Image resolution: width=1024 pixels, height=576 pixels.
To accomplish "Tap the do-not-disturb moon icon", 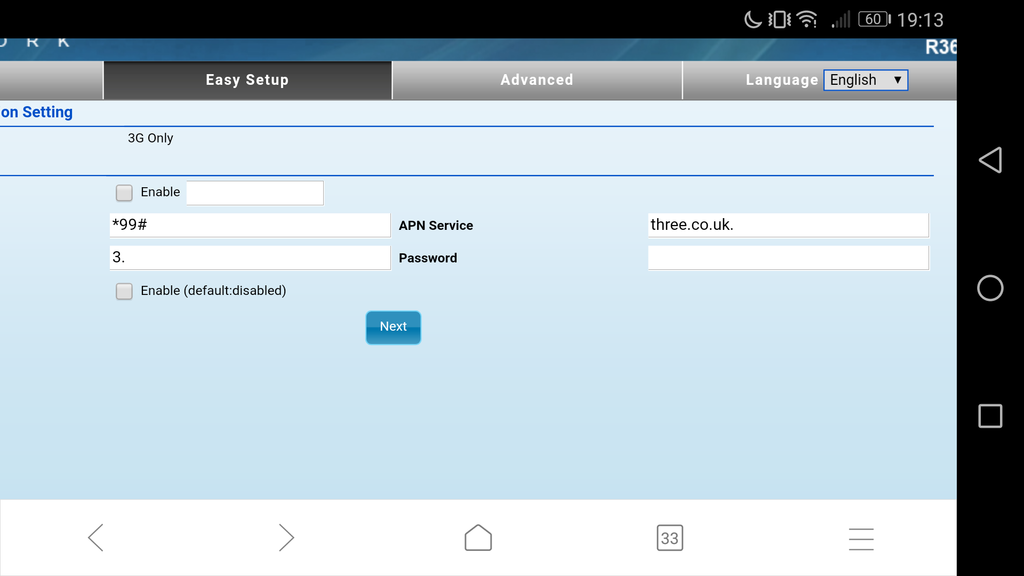I will click(x=753, y=20).
